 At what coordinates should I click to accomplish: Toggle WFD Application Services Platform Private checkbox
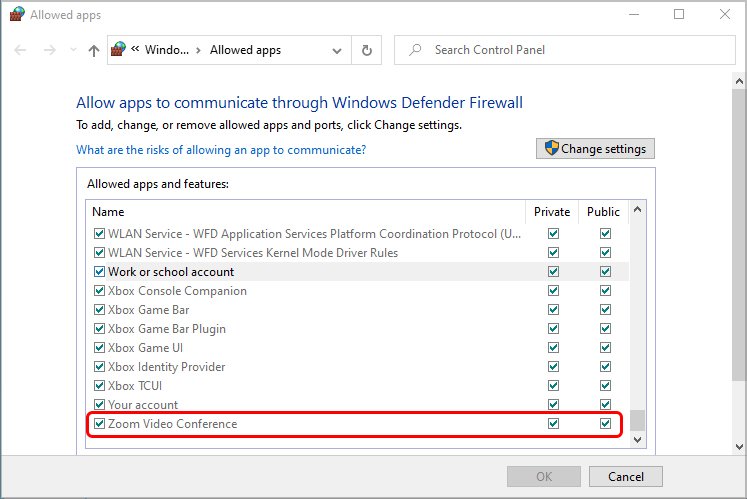553,234
